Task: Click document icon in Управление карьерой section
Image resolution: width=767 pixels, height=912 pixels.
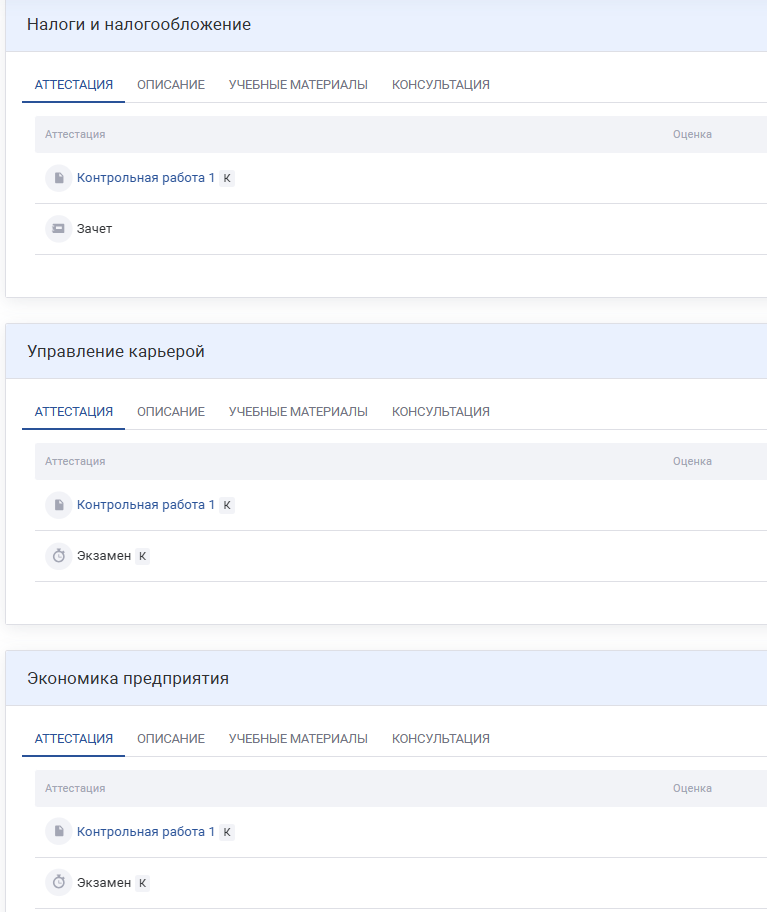Action: click(x=59, y=505)
